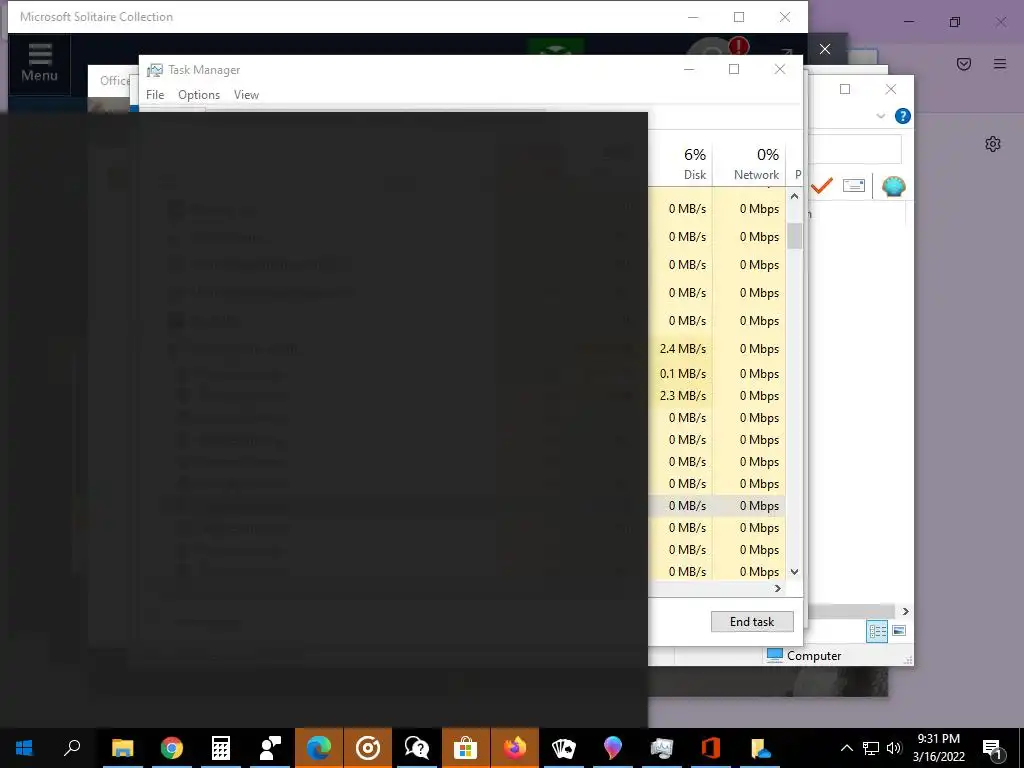Click the scroll-down arrow in the process list
Viewport: 1024px width, 768px height.
pyautogui.click(x=794, y=571)
